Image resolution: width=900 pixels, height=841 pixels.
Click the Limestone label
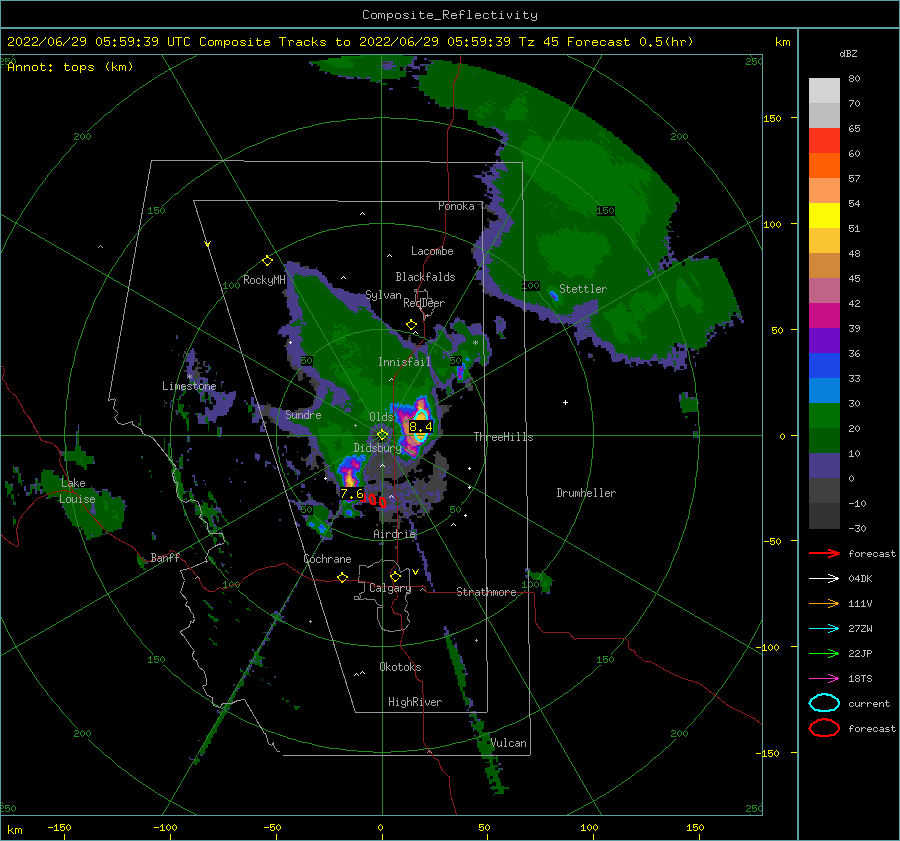tap(189, 386)
